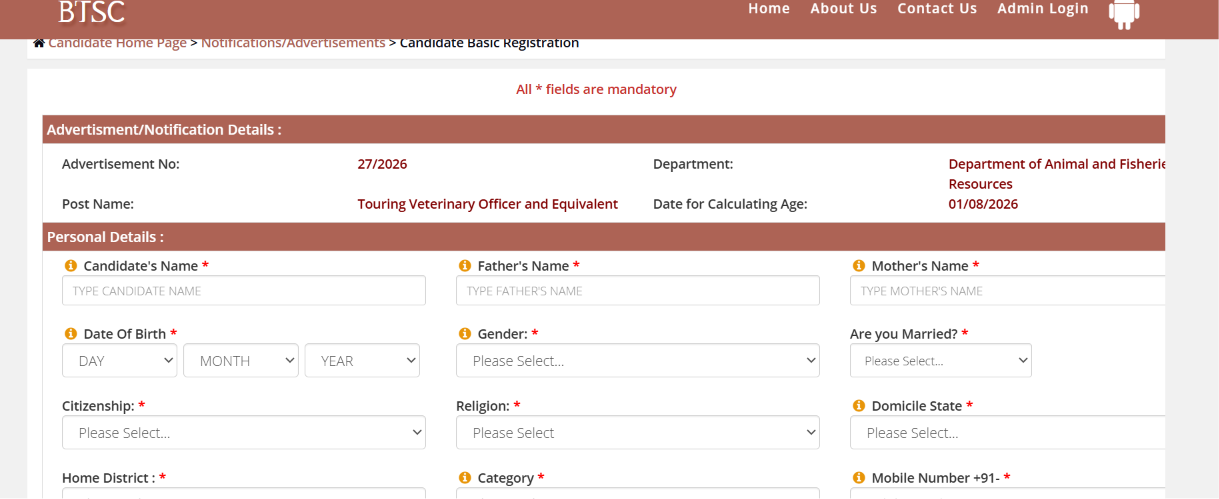Open the Android app icon in header
This screenshot has width=1219, height=499.
(1124, 13)
